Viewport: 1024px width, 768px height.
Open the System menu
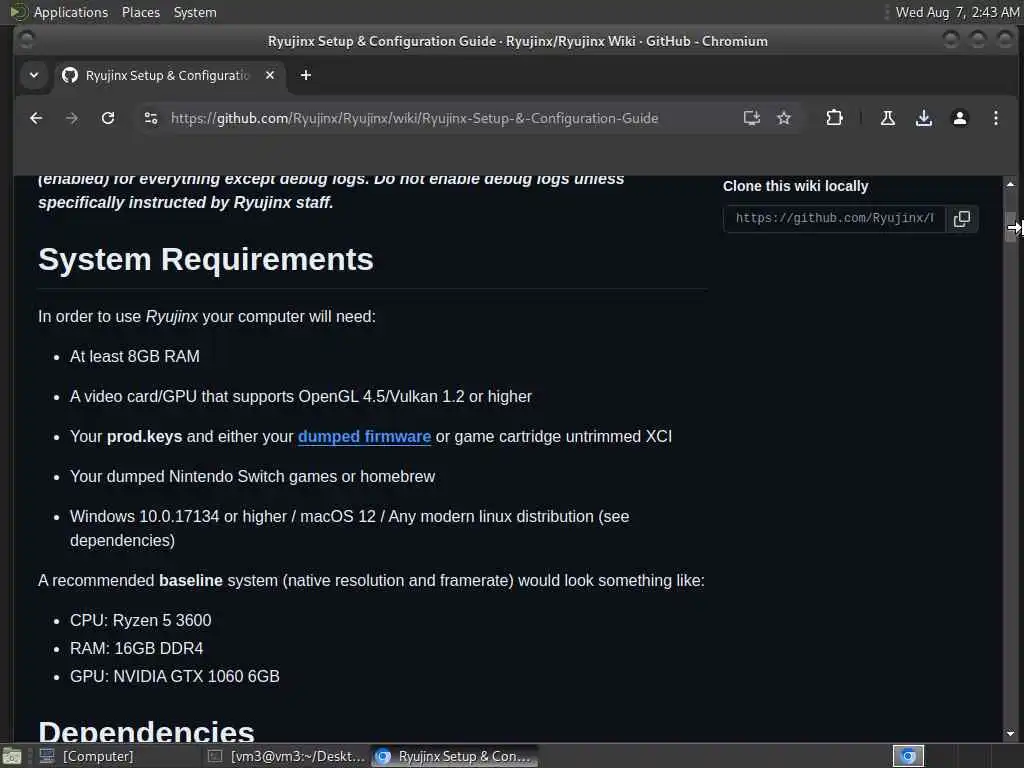click(195, 12)
